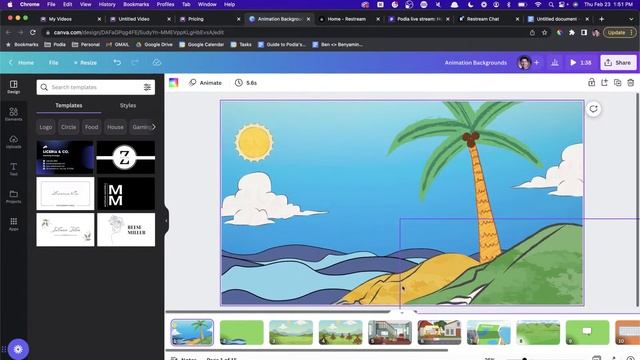Hide the page thumbnails strip chevron
The height and width of the screenshot is (360, 640).
click(x=402, y=313)
